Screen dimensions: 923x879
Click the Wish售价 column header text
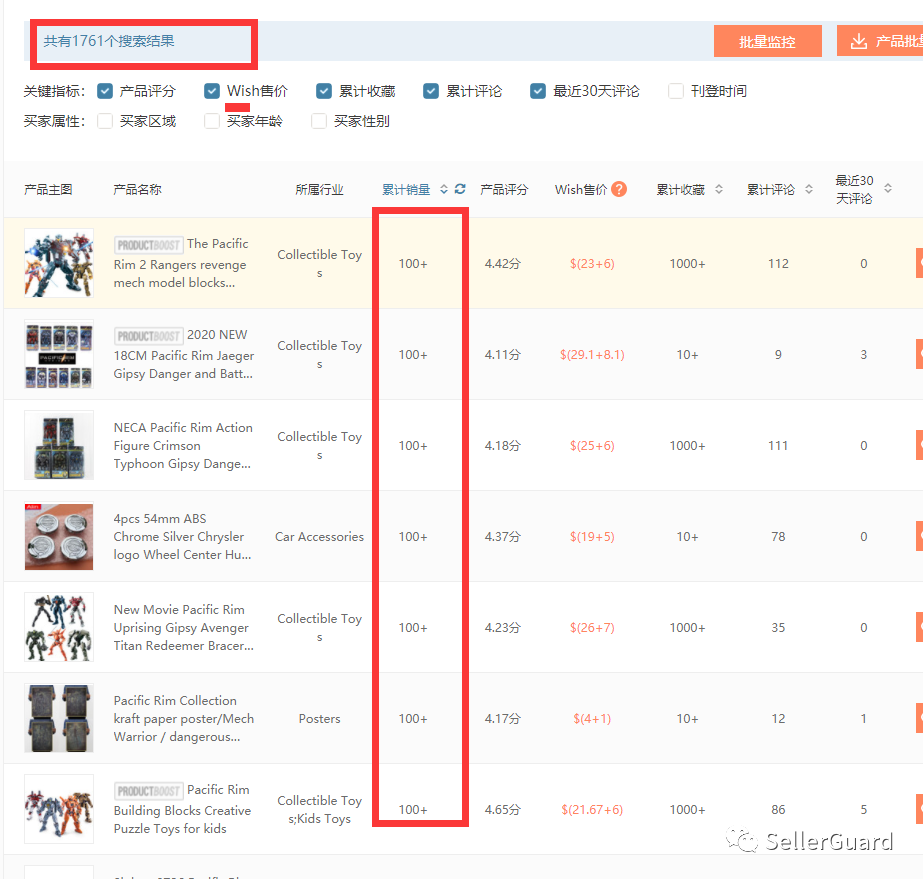click(580, 189)
